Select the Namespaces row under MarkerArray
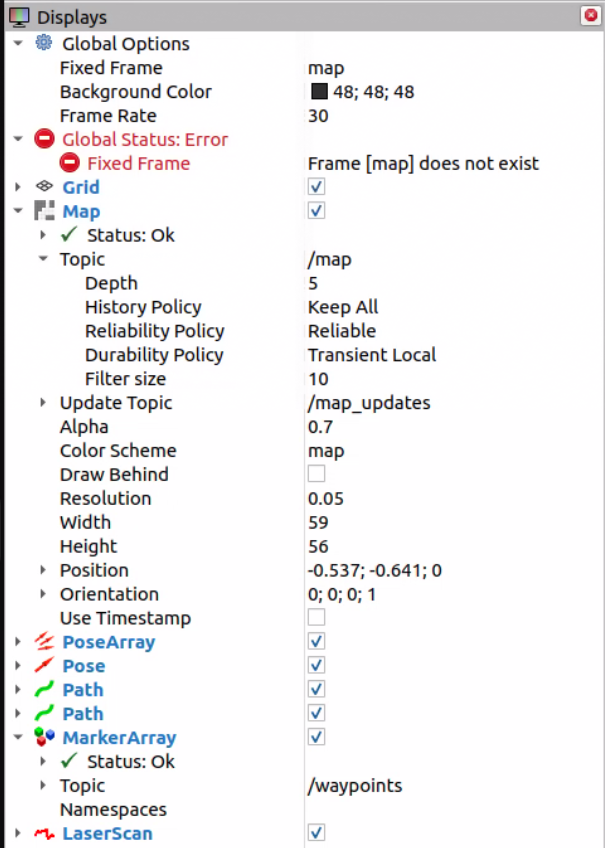Screen dimensions: 605x848 [113, 809]
